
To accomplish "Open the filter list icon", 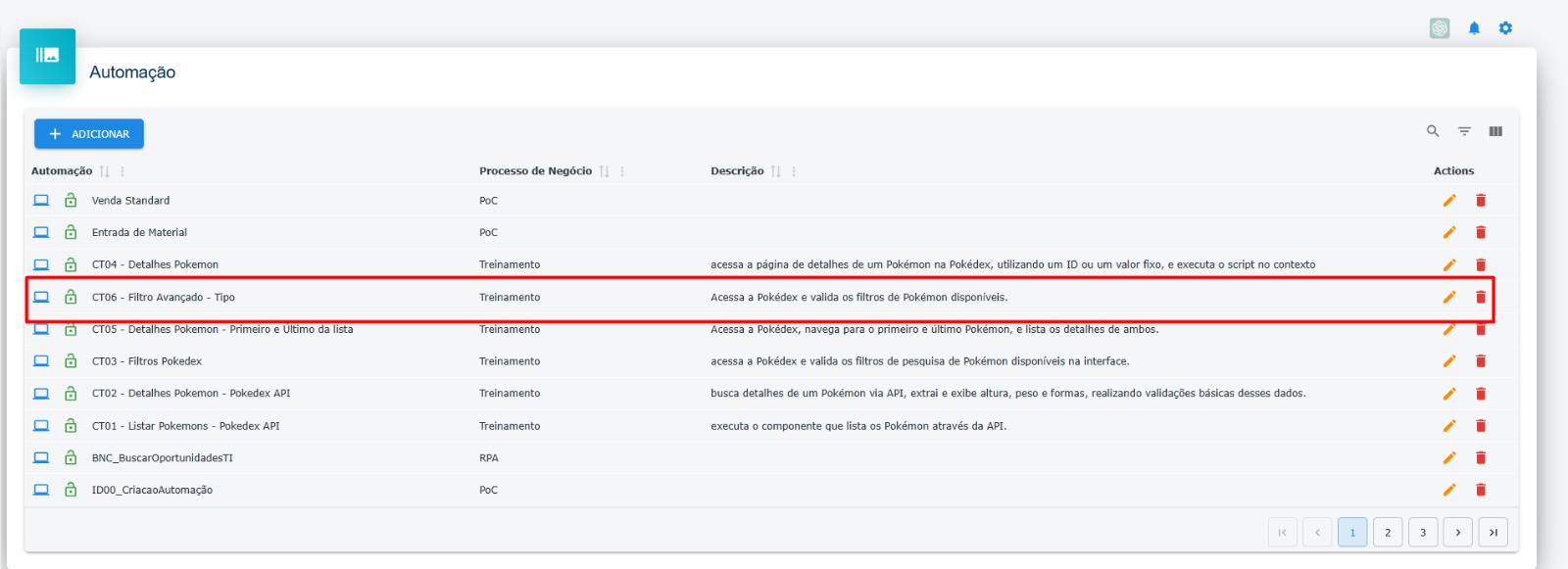I will coord(1464,131).
